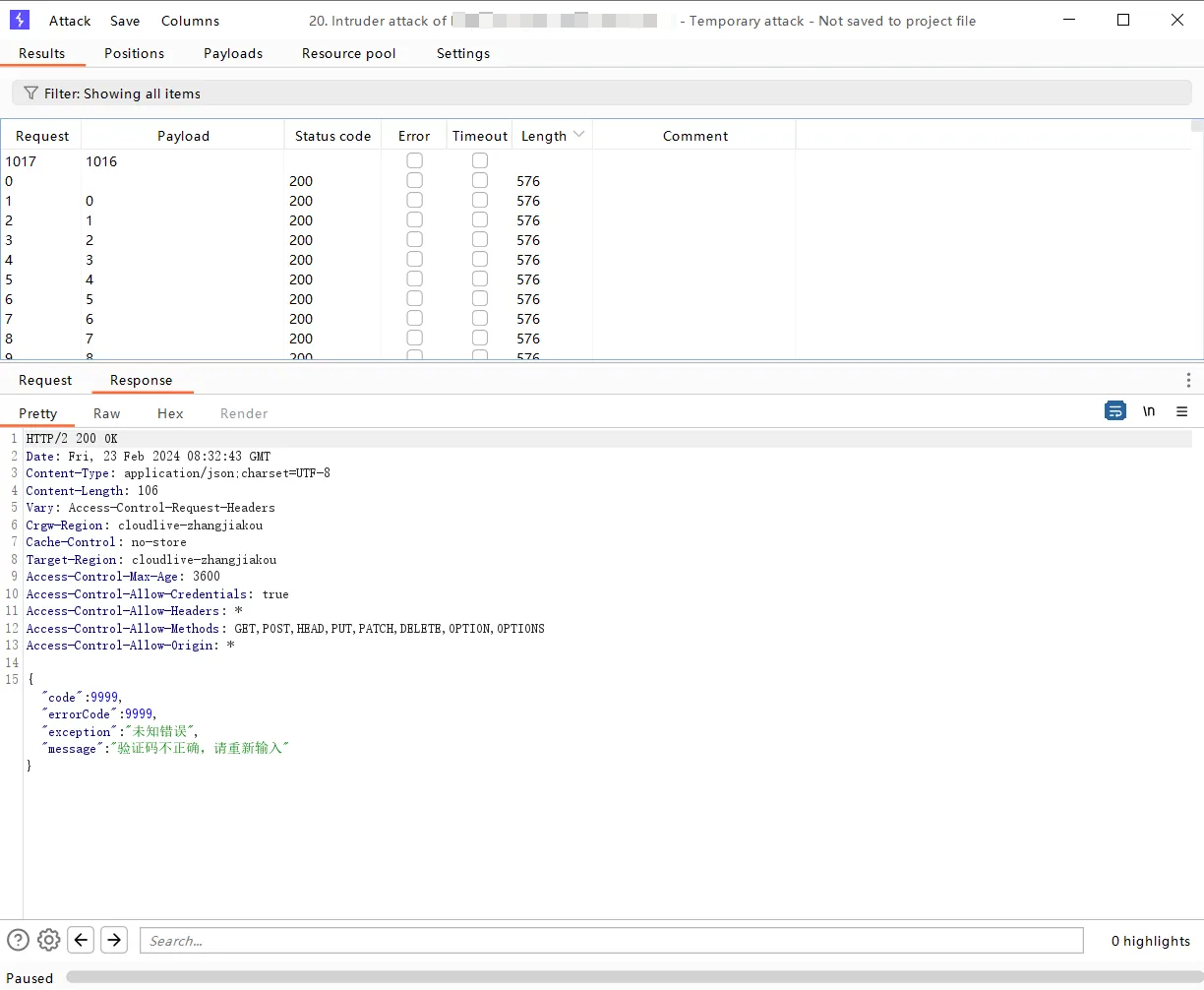The image size is (1204, 990).
Task: Open the help question mark icon
Action: pyautogui.click(x=18, y=940)
